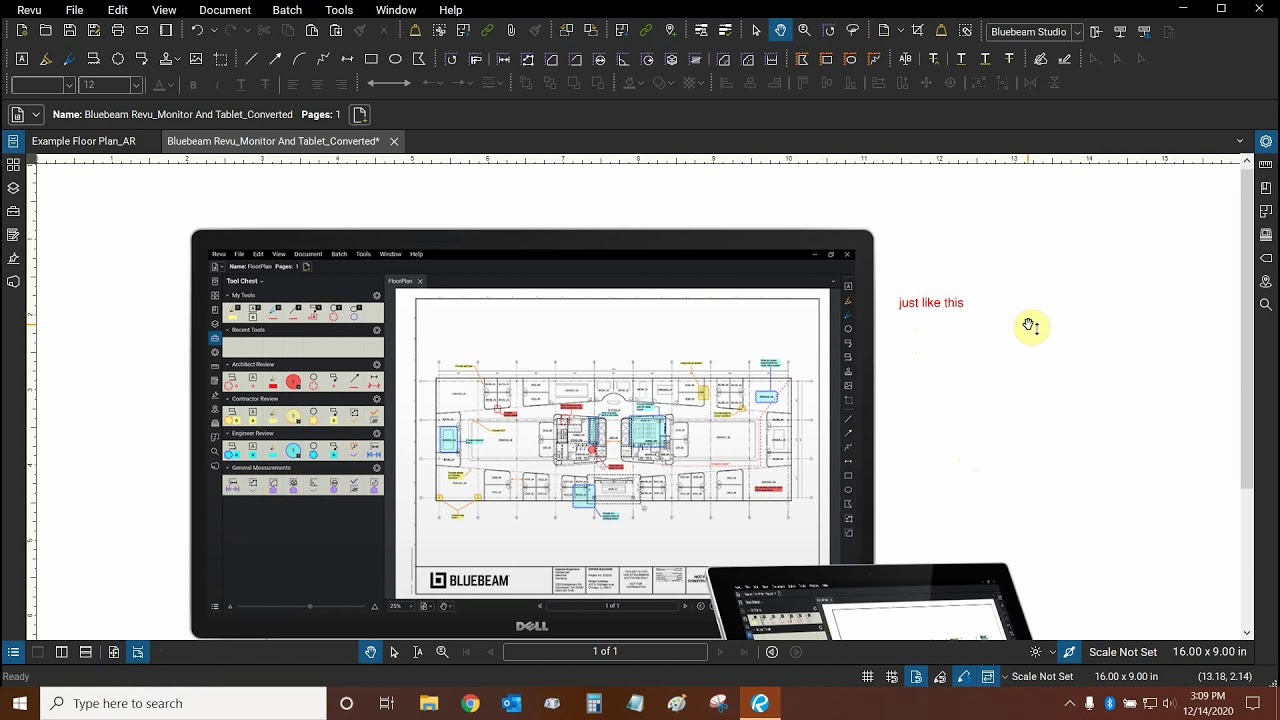Toggle synchronize views in status bar
1280x720 pixels.
click(x=988, y=677)
